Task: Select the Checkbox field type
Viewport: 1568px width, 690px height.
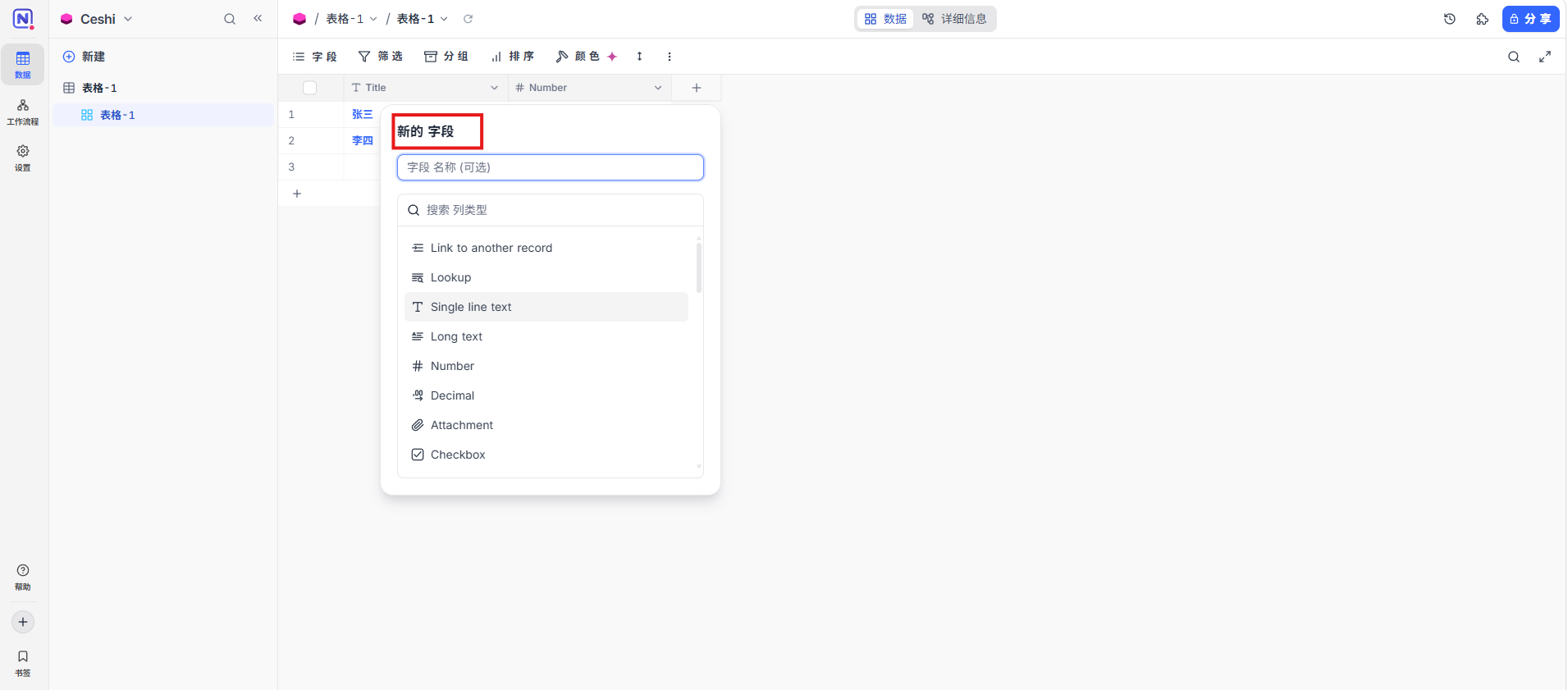Action: pyautogui.click(x=546, y=455)
